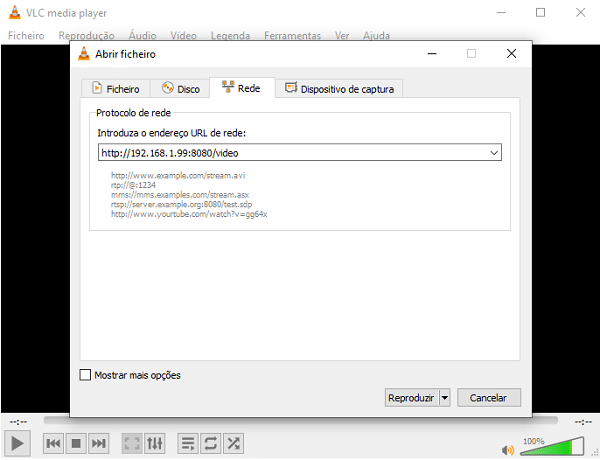Close the VLC media player main window
600x460 pixels.
click(580, 13)
